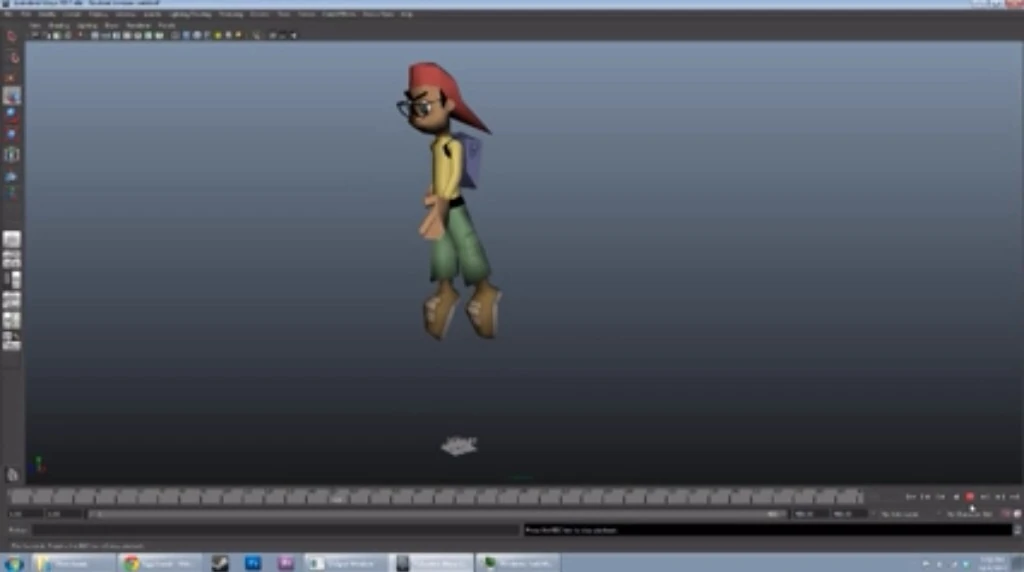Viewport: 1024px width, 572px height.
Task: Open the viewport Shading menu
Action: 58,25
